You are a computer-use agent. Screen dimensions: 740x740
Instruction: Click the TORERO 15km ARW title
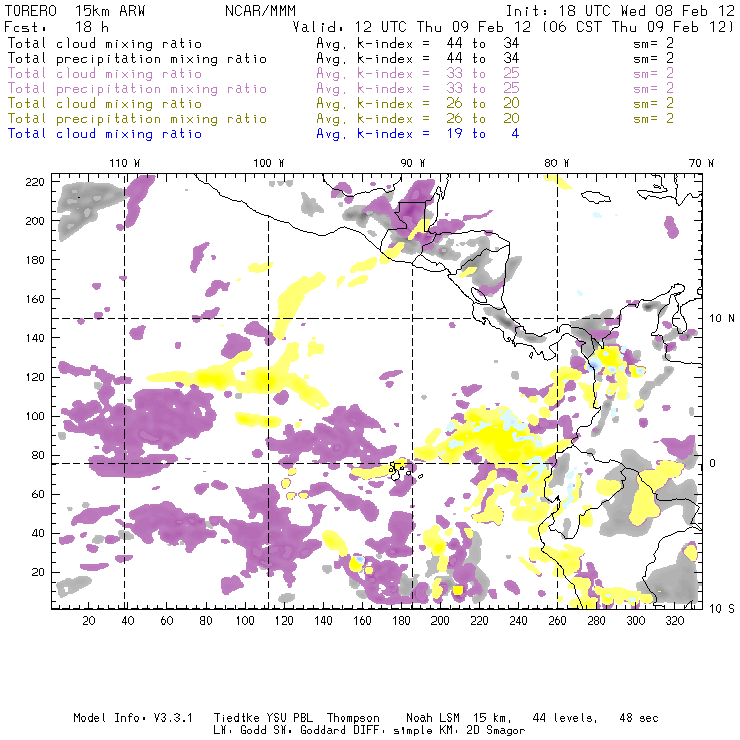75,11
